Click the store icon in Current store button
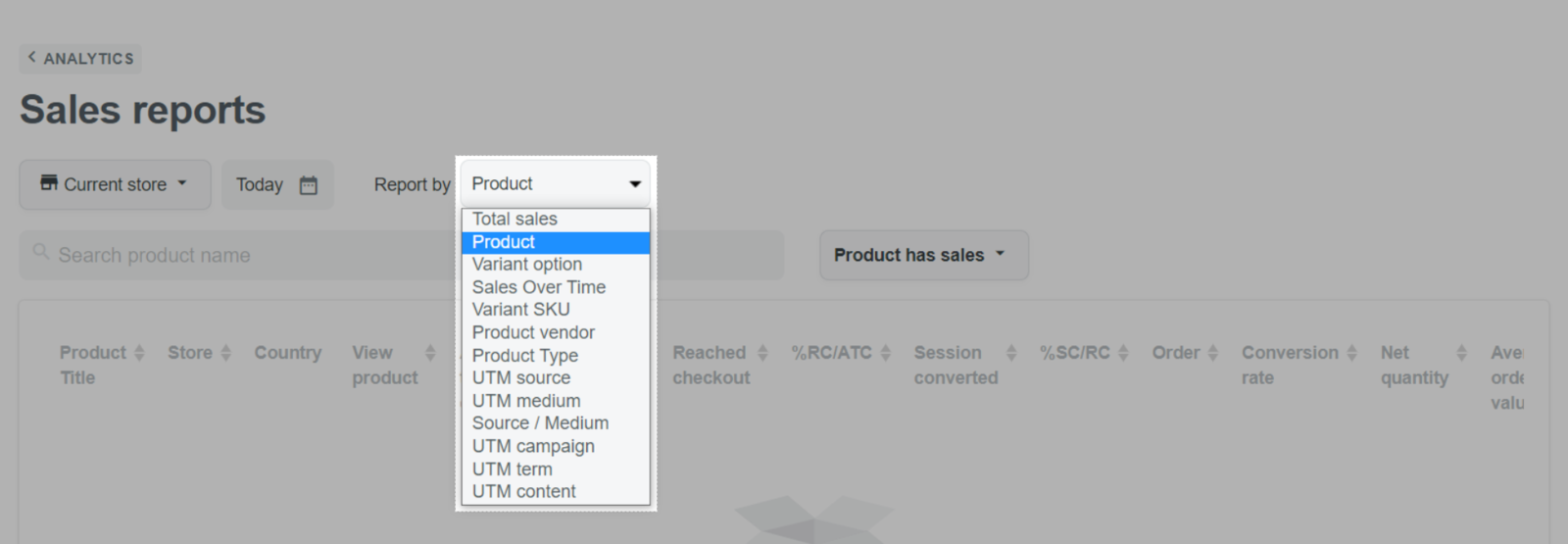Screen dimensions: 1568x544 (x=49, y=182)
